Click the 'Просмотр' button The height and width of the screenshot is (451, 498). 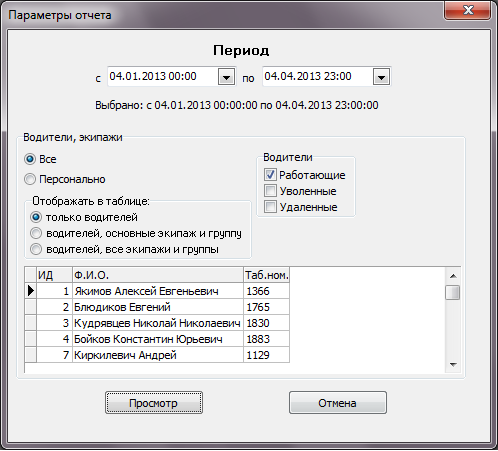pos(154,403)
